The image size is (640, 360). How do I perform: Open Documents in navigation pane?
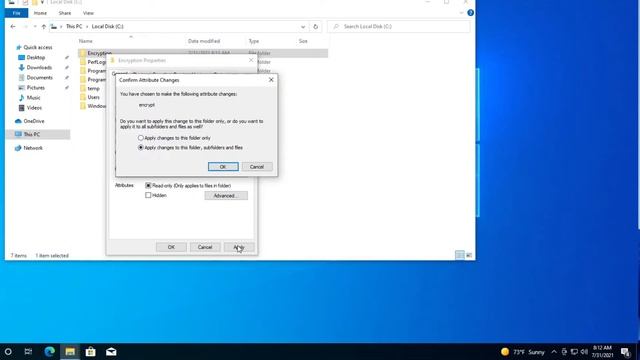click(x=40, y=78)
